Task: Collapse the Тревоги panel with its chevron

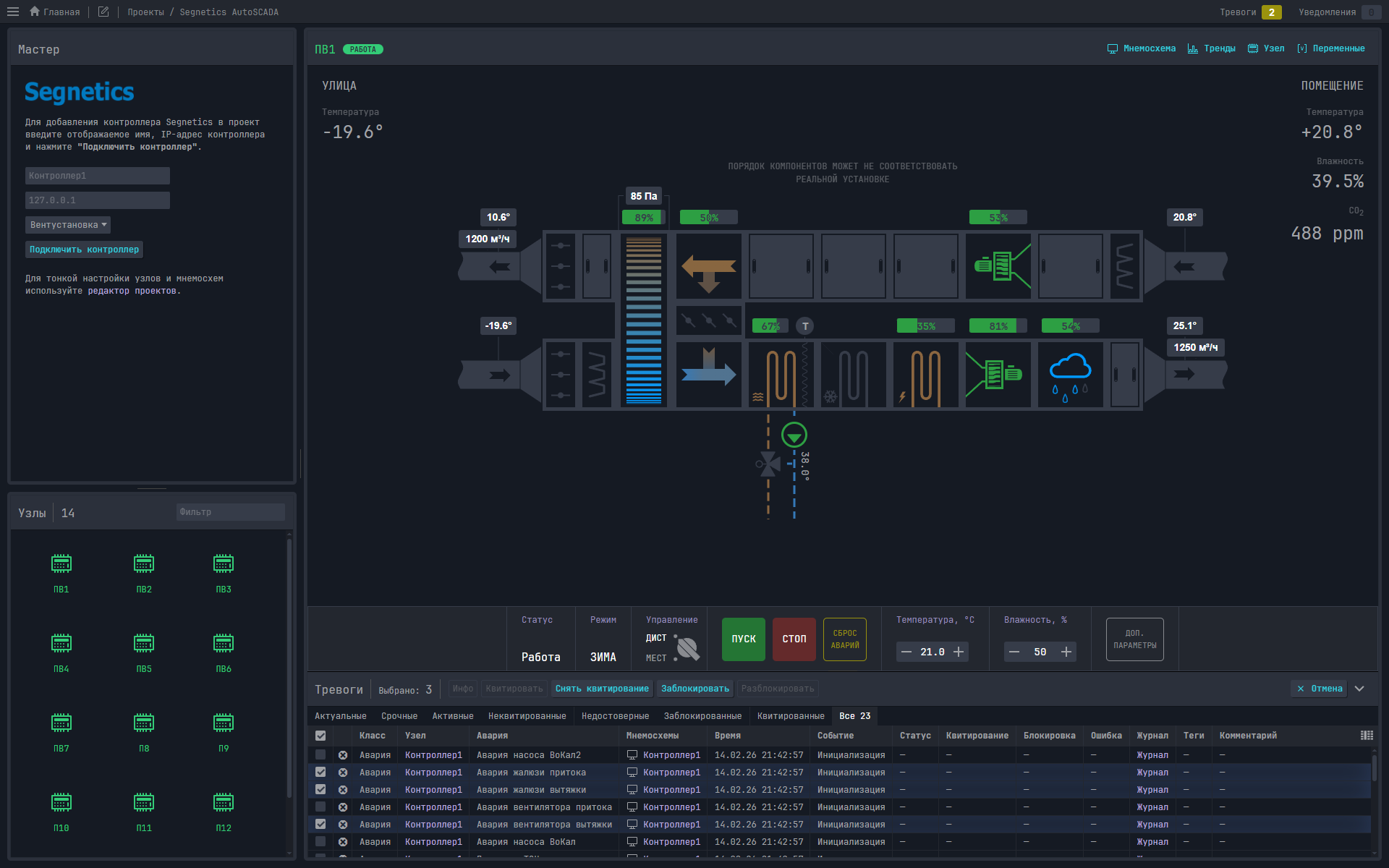Action: [1360, 689]
